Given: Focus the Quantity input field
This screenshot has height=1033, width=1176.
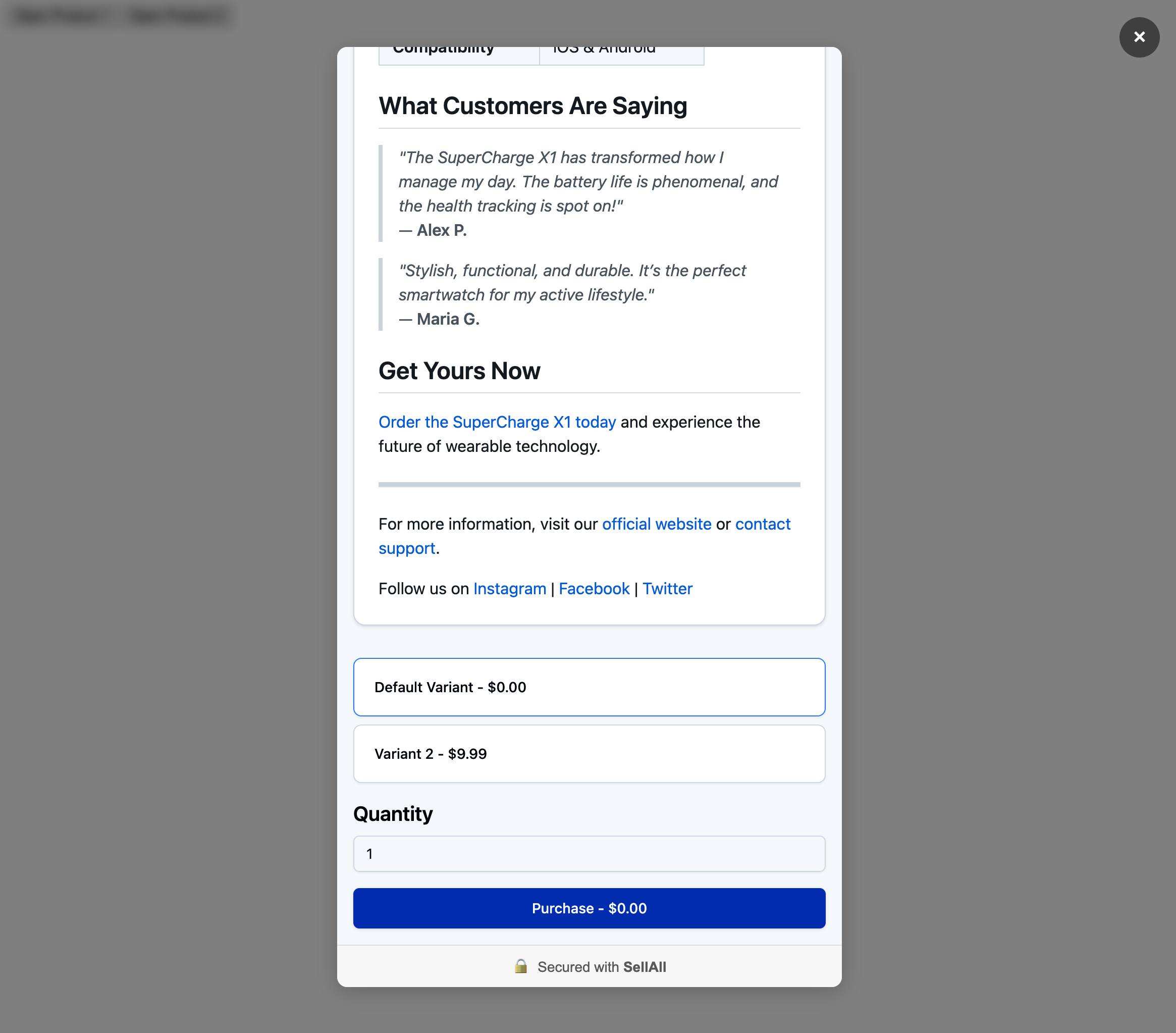Looking at the screenshot, I should (589, 854).
